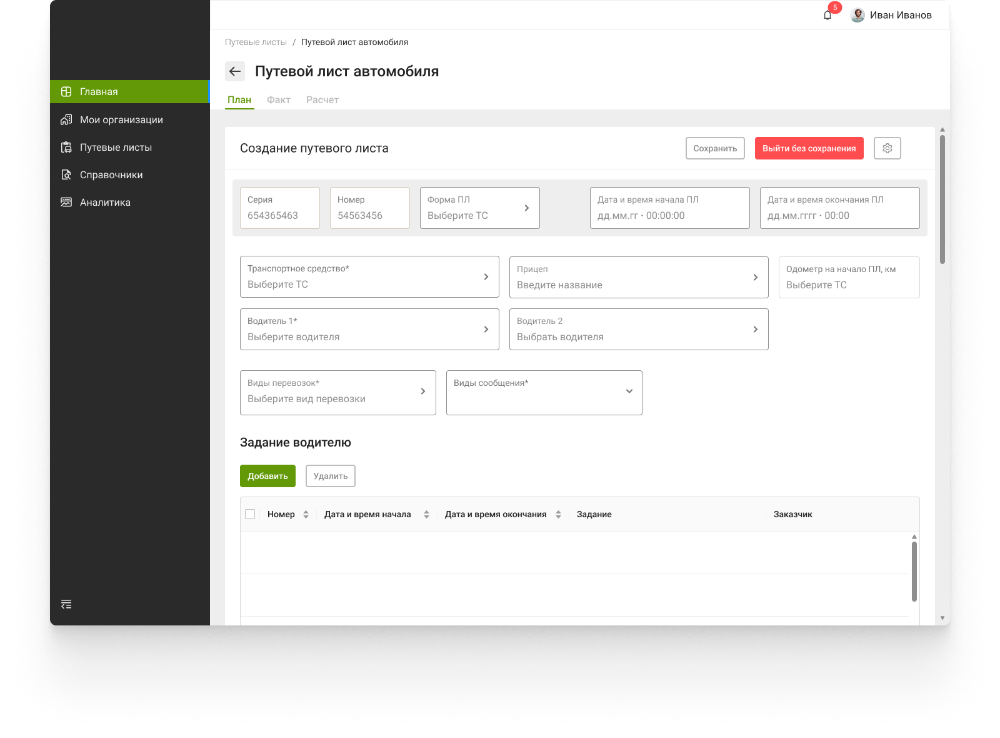Collapse the sidebar with bottom icon

pos(66,604)
